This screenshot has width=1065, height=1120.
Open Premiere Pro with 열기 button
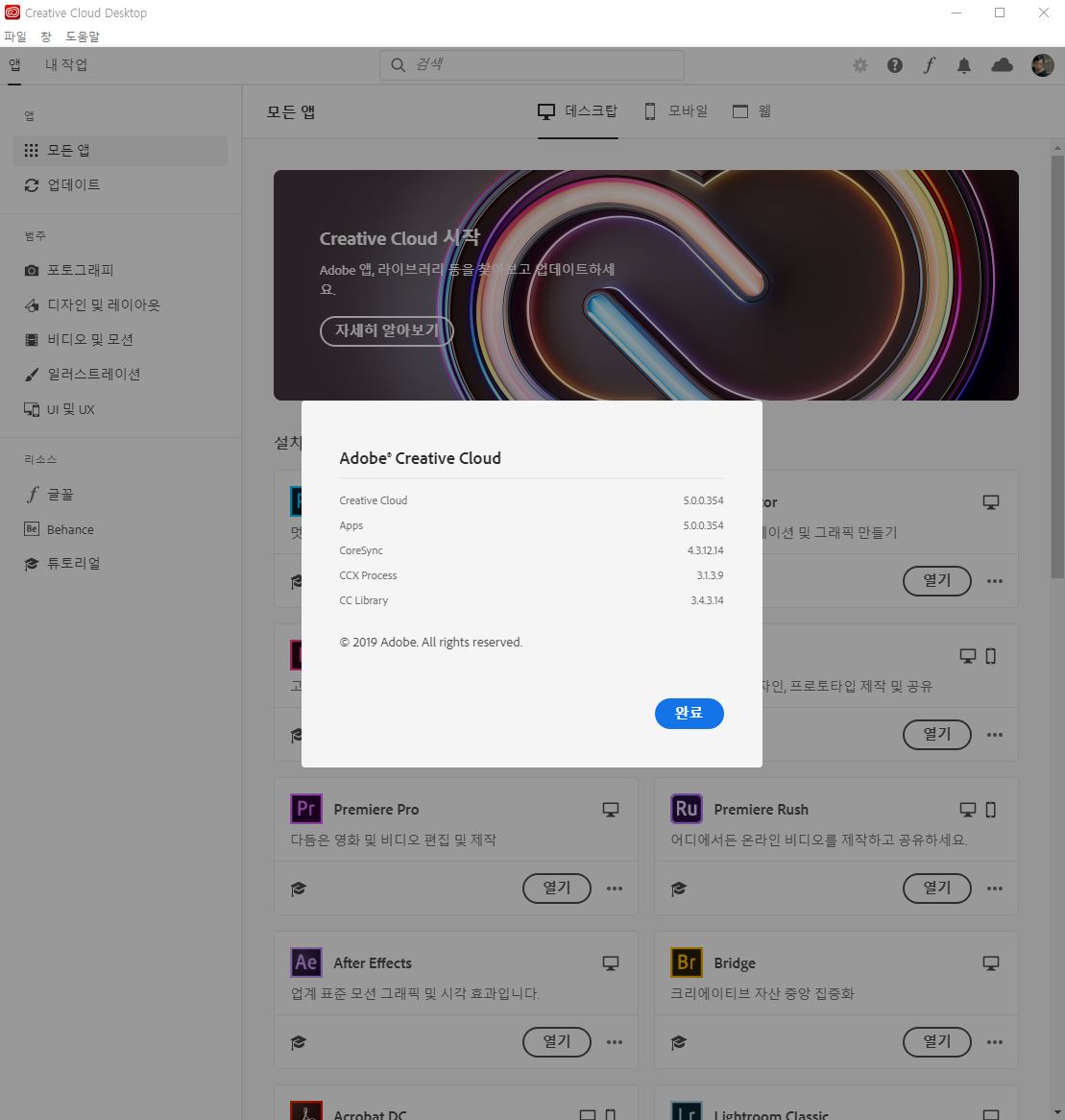556,889
